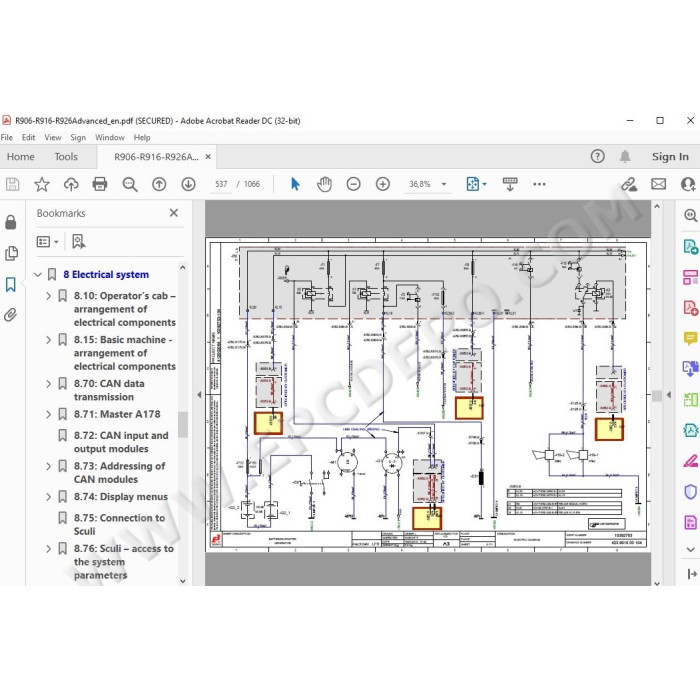This screenshot has width=700, height=700.
Task: Collapse the left navigation pane arrow
Action: 199,394
